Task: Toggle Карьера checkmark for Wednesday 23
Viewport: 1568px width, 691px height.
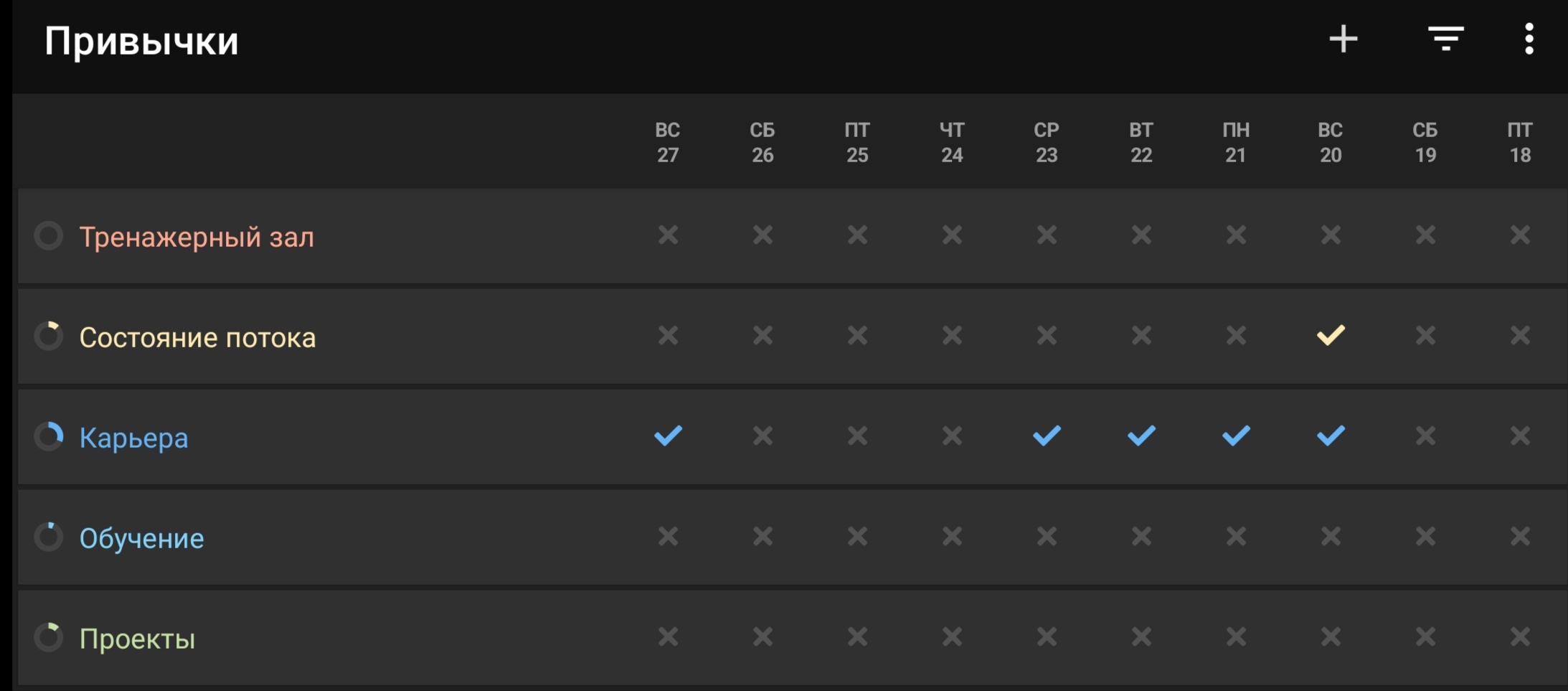Action: 1047,436
